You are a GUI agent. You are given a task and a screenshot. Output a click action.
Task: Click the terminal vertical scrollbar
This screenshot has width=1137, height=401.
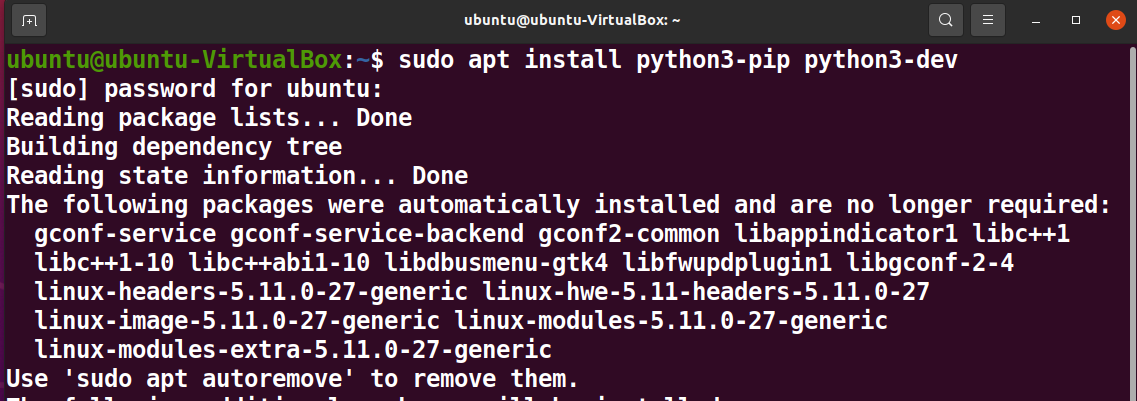pyautogui.click(x=1133, y=218)
